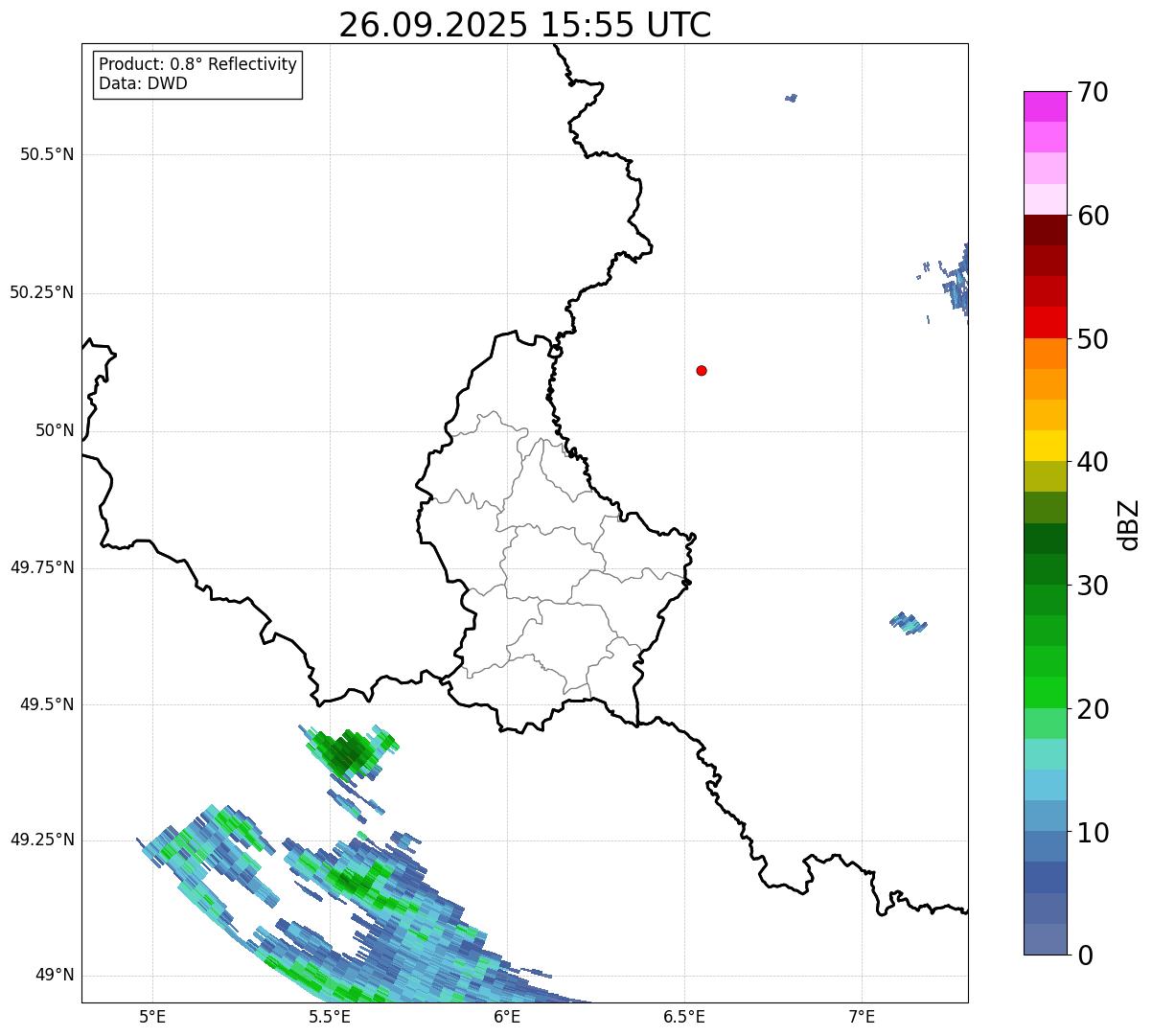Viewport: 1152px width, 1036px height.
Task: Click the 7°E longitude label
Action: click(862, 1016)
